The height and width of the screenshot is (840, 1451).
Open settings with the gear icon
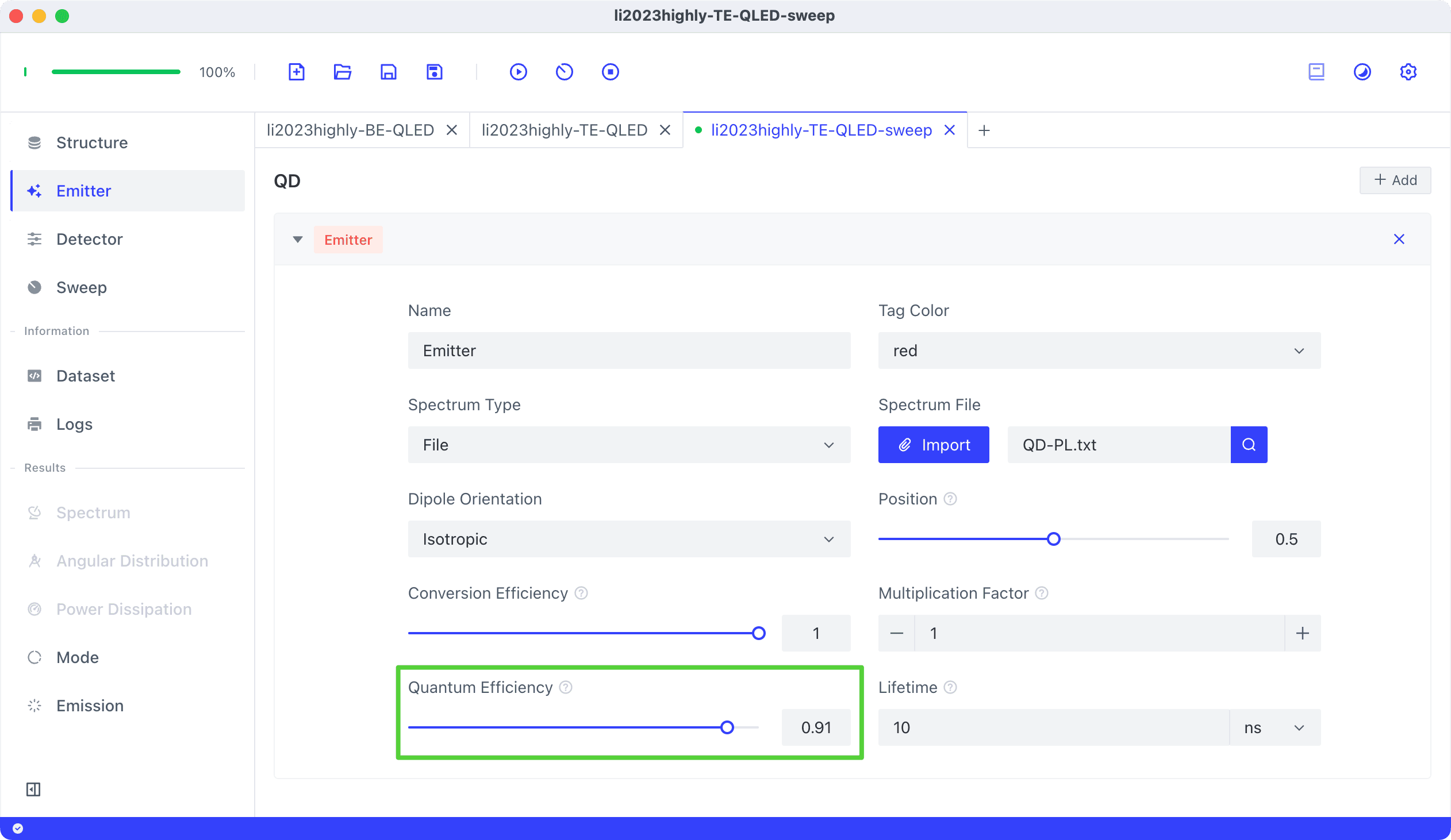coord(1408,72)
